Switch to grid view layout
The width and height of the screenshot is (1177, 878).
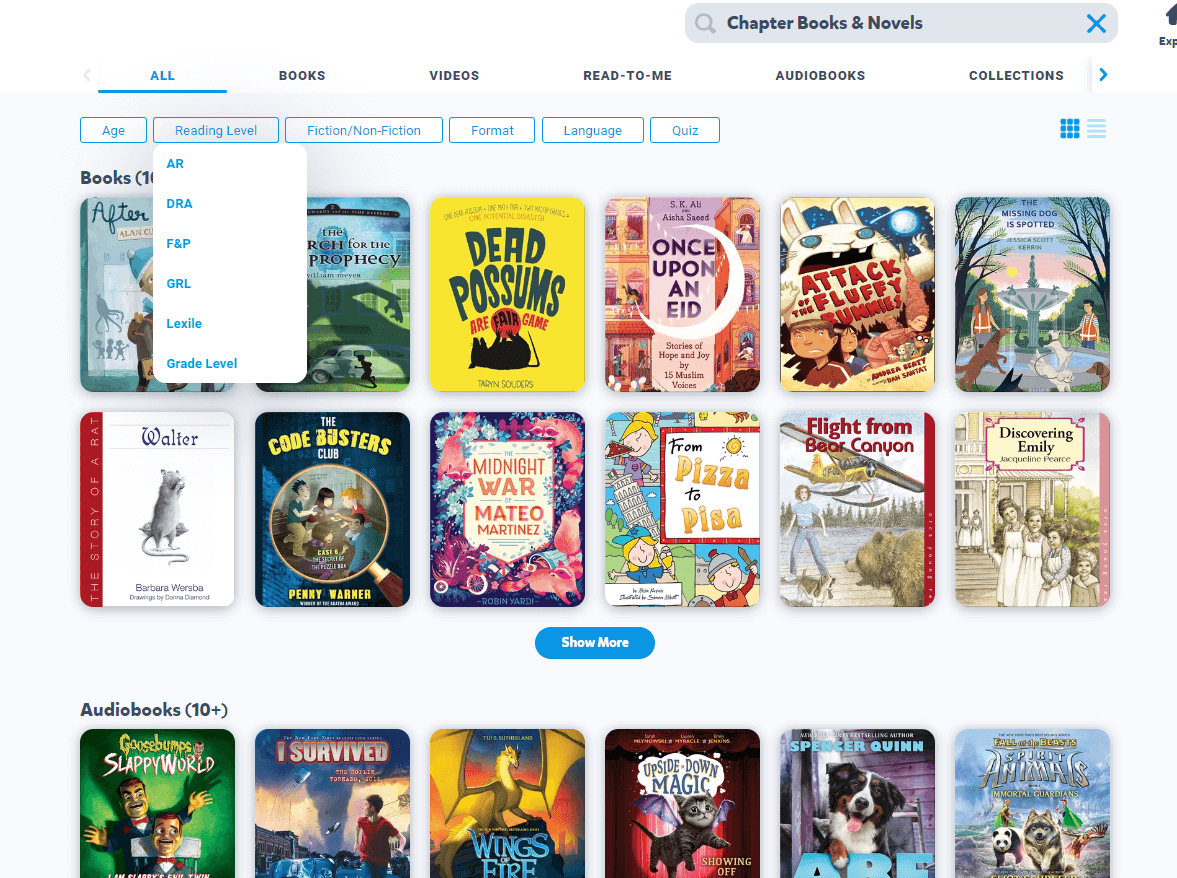tap(1070, 129)
